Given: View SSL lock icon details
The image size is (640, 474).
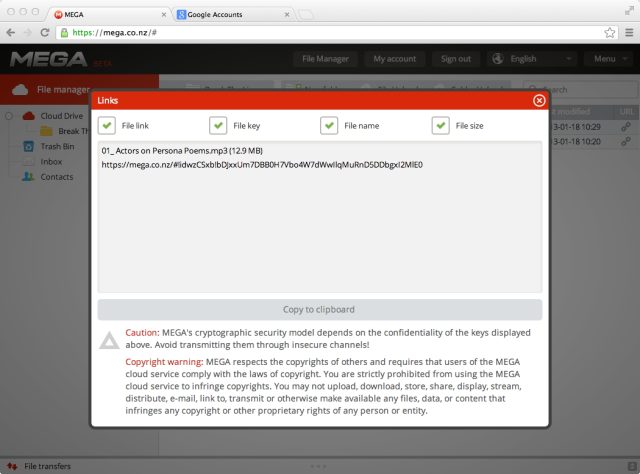Looking at the screenshot, I should point(64,33).
